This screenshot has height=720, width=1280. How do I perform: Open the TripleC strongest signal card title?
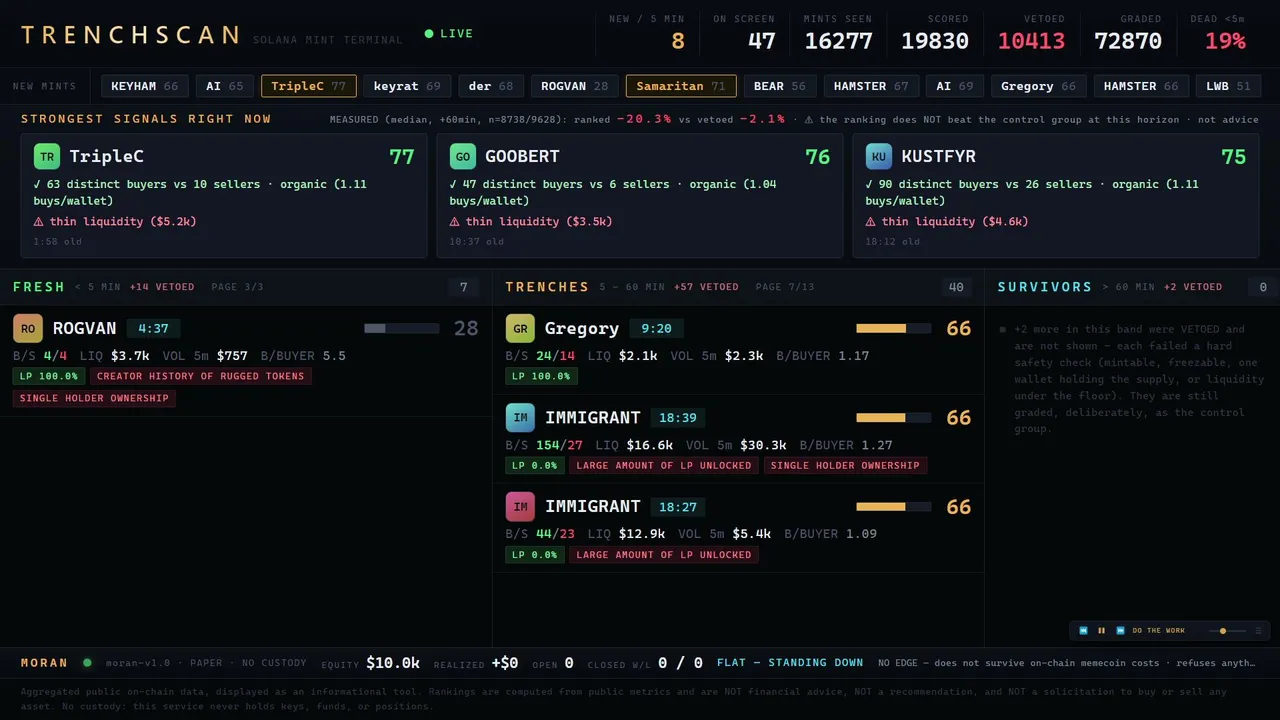coord(107,157)
